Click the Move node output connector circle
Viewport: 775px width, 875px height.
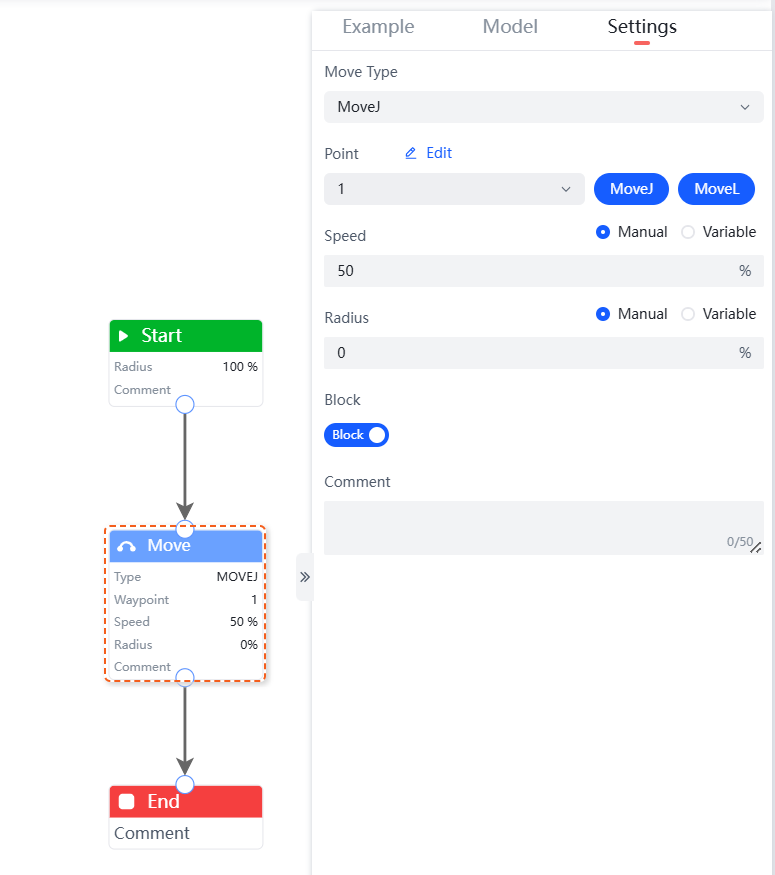tap(185, 677)
